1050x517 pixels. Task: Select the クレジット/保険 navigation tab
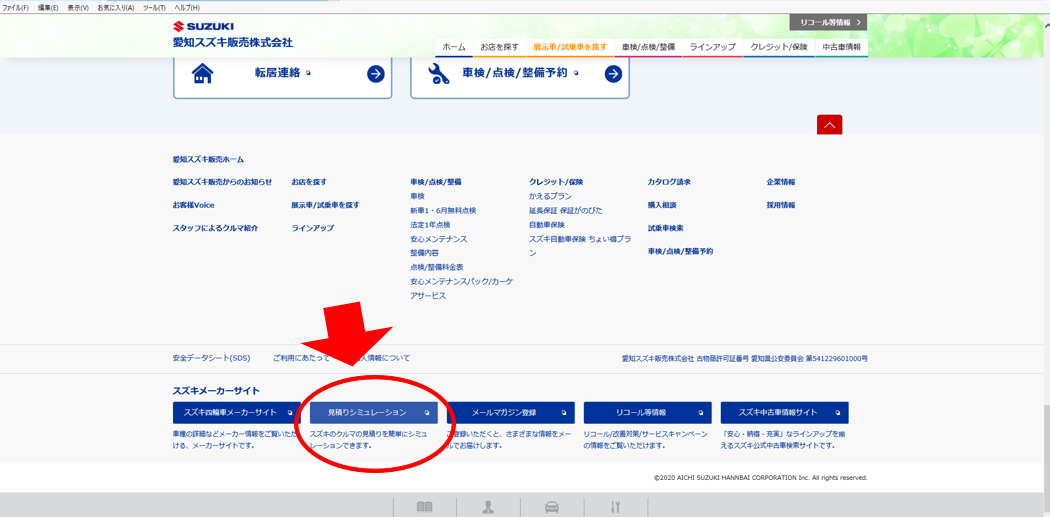(779, 48)
